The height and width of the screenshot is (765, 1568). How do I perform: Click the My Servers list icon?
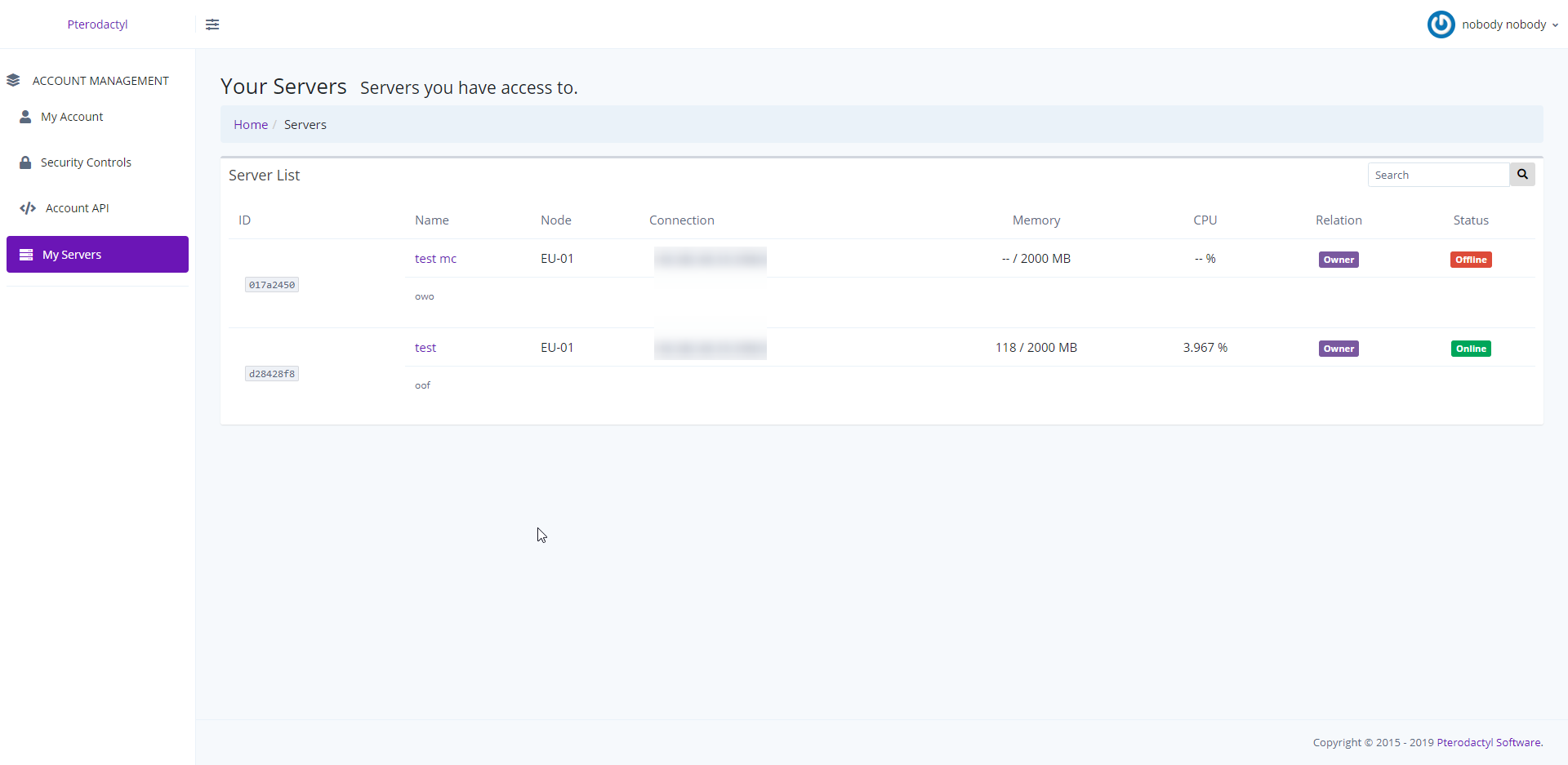pos(26,255)
